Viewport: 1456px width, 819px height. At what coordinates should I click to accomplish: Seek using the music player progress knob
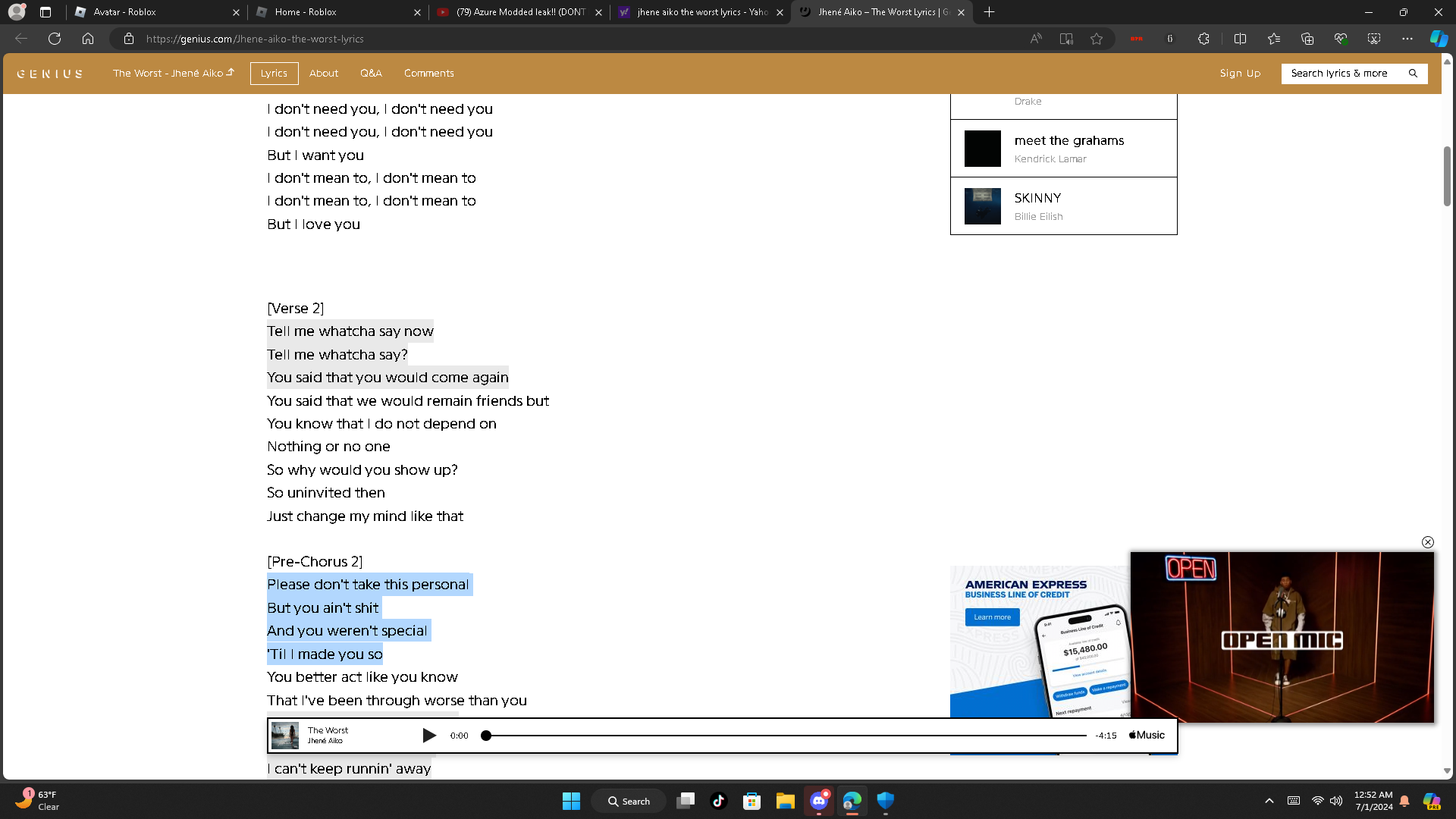tap(486, 736)
